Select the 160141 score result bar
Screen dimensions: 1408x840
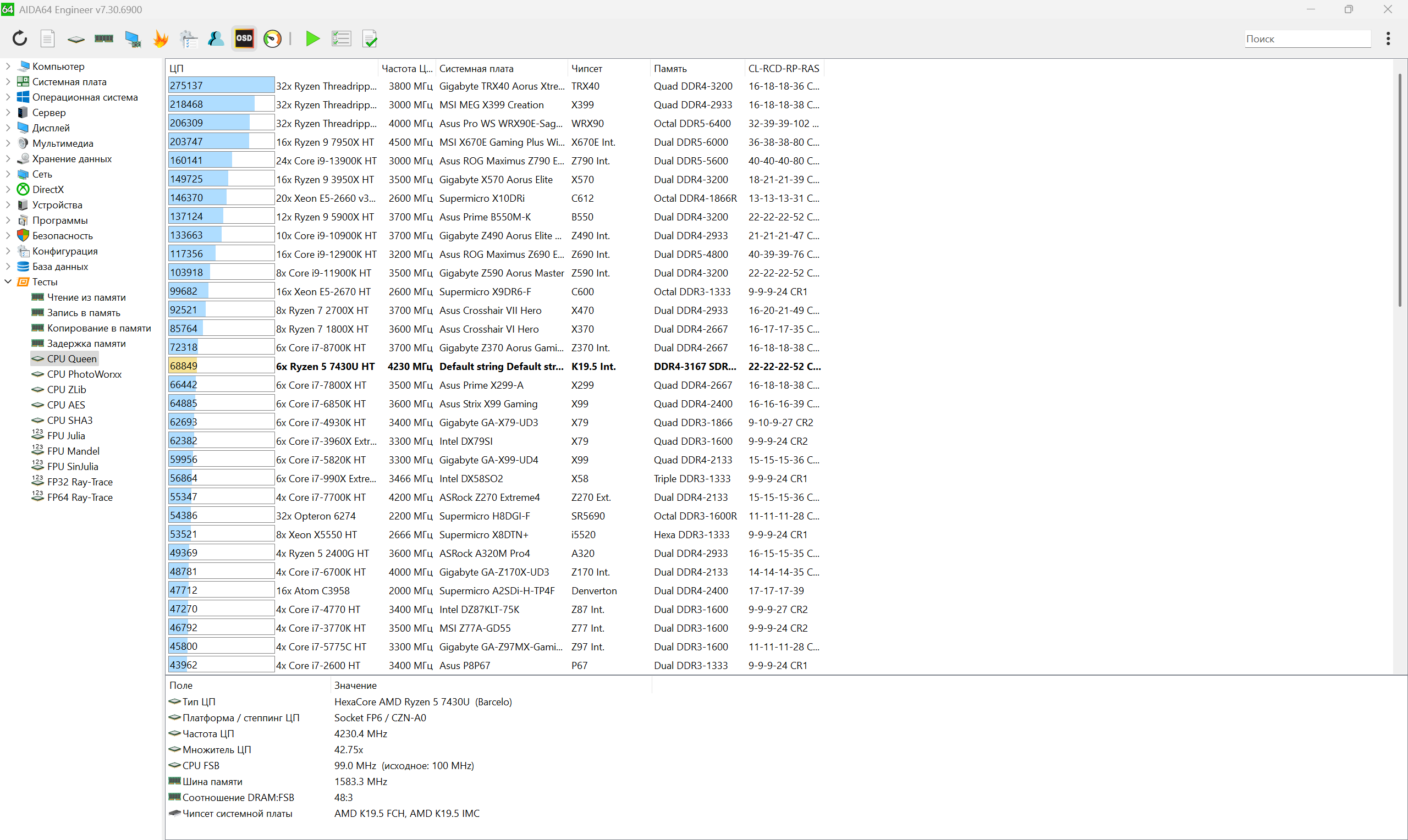click(221, 160)
